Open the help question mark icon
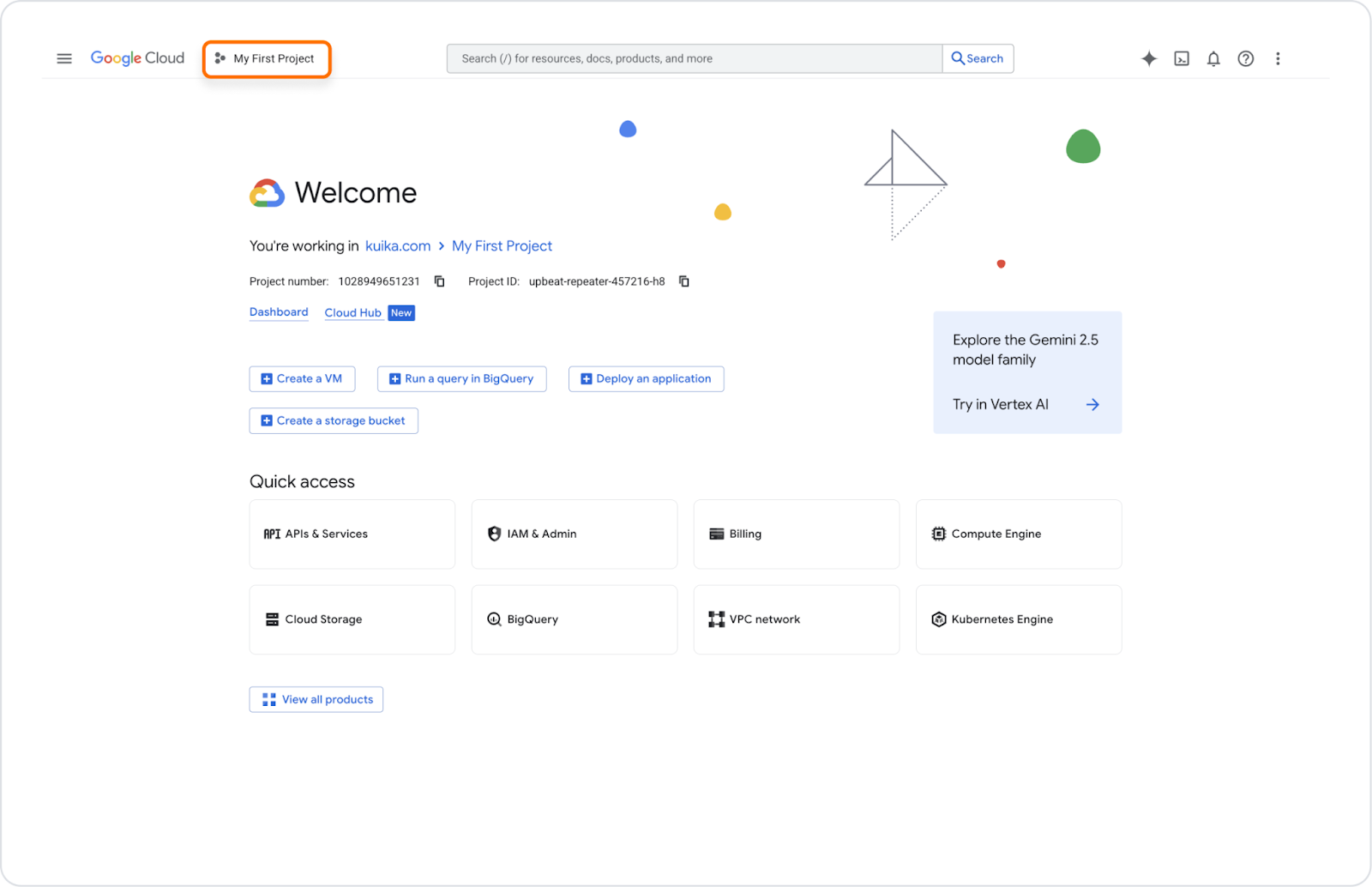The image size is (1372, 887). pyautogui.click(x=1246, y=58)
